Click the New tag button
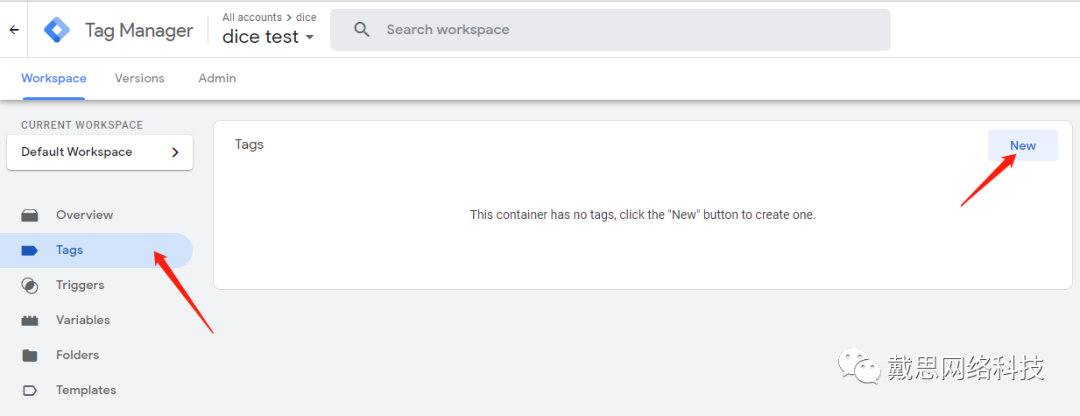 (1023, 145)
